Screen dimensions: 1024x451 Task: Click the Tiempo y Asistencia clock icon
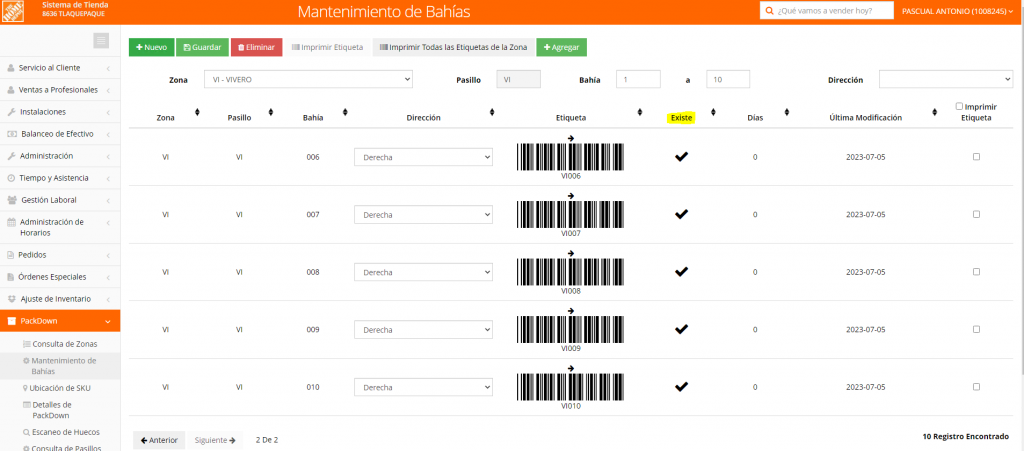coord(11,178)
